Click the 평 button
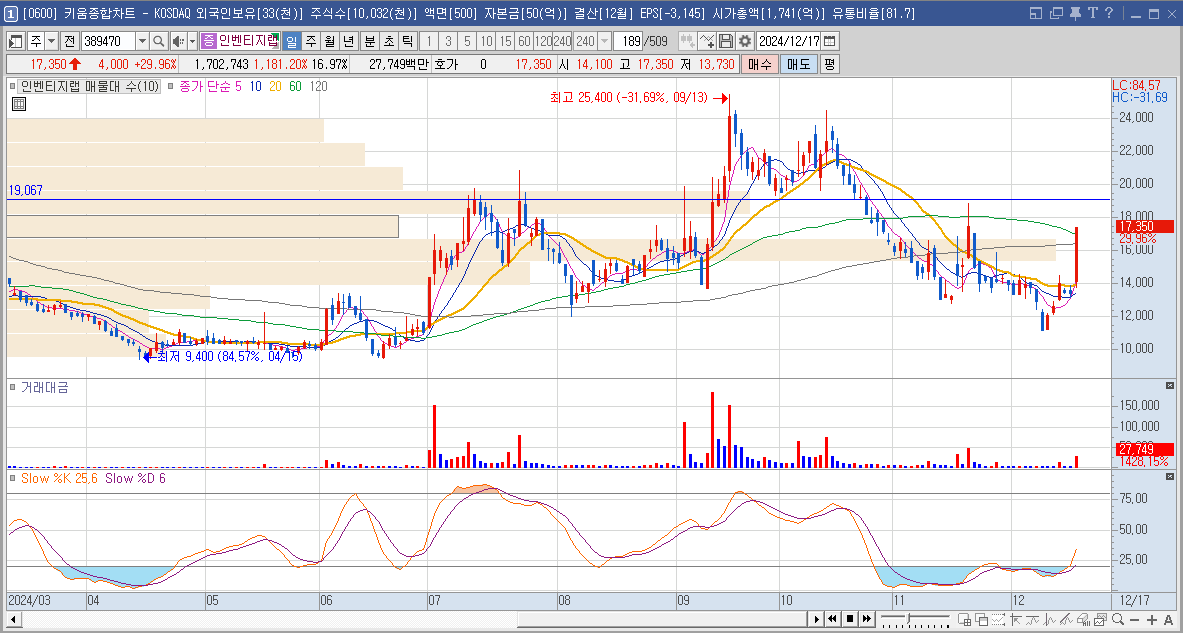Screen dimensions: 1183x633 tap(829, 64)
